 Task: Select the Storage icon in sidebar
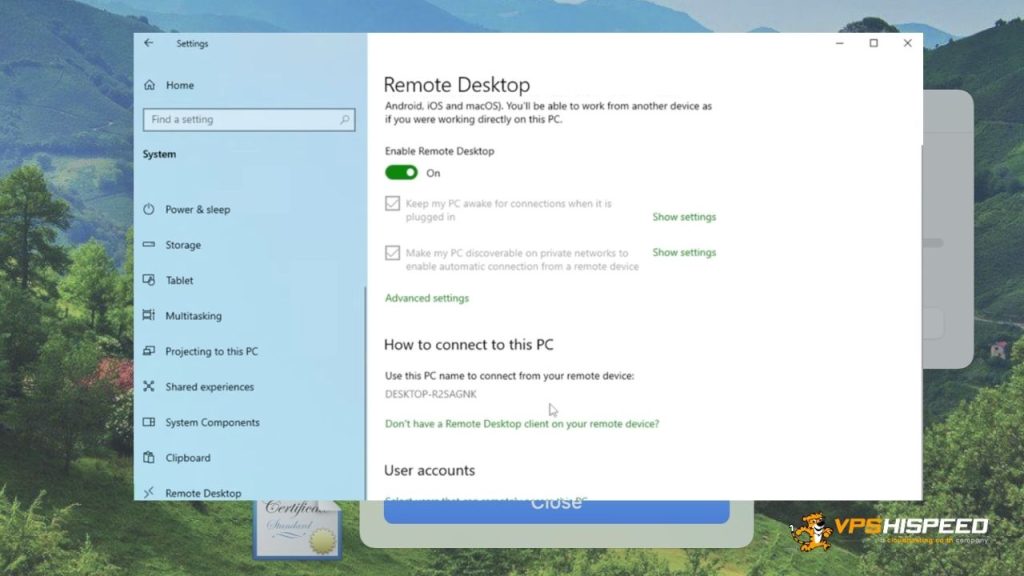[x=149, y=245]
